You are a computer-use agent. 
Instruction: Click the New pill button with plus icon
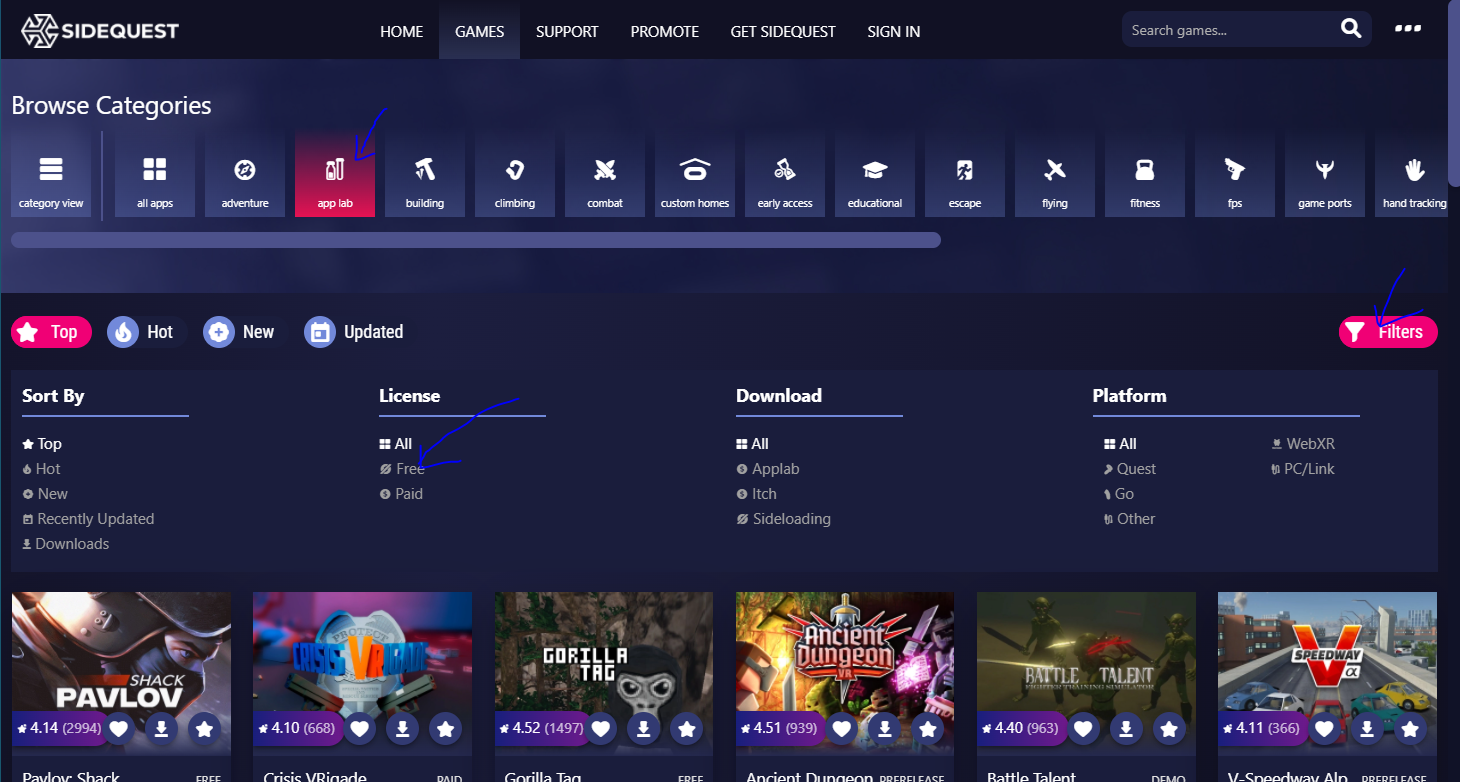(245, 332)
